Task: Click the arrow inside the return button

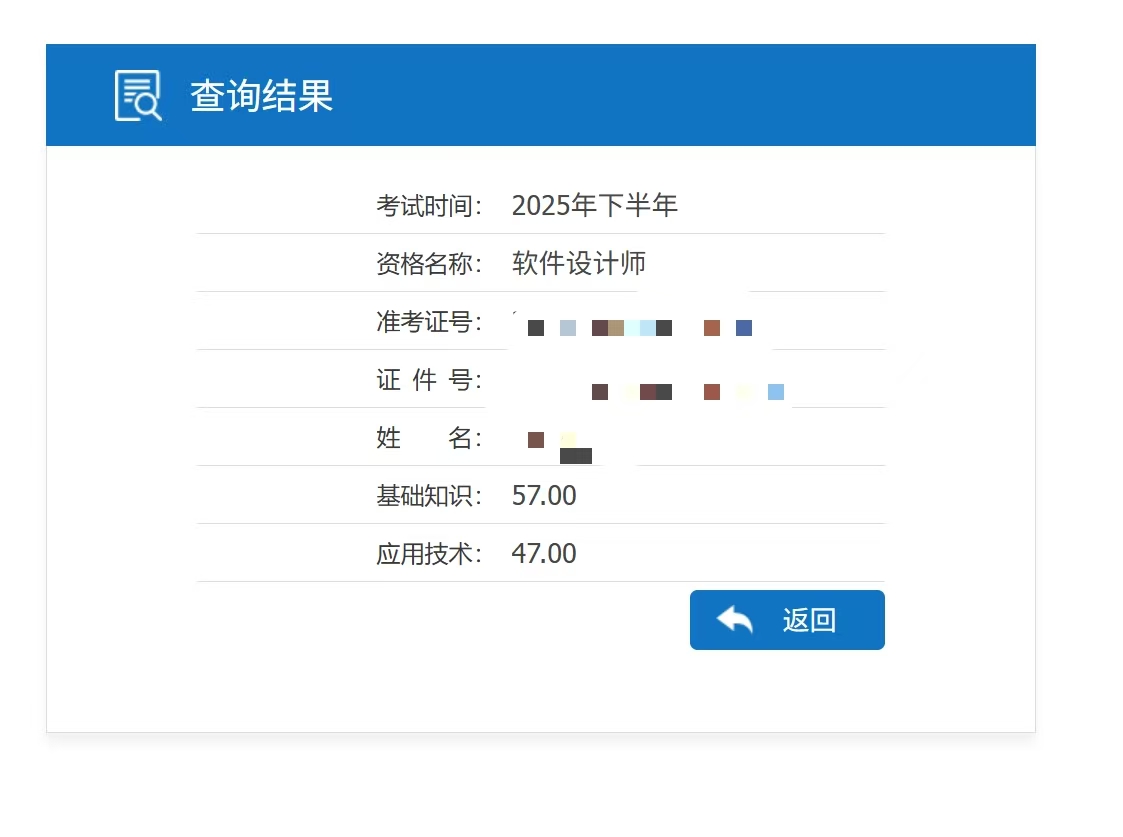Action: (x=735, y=619)
